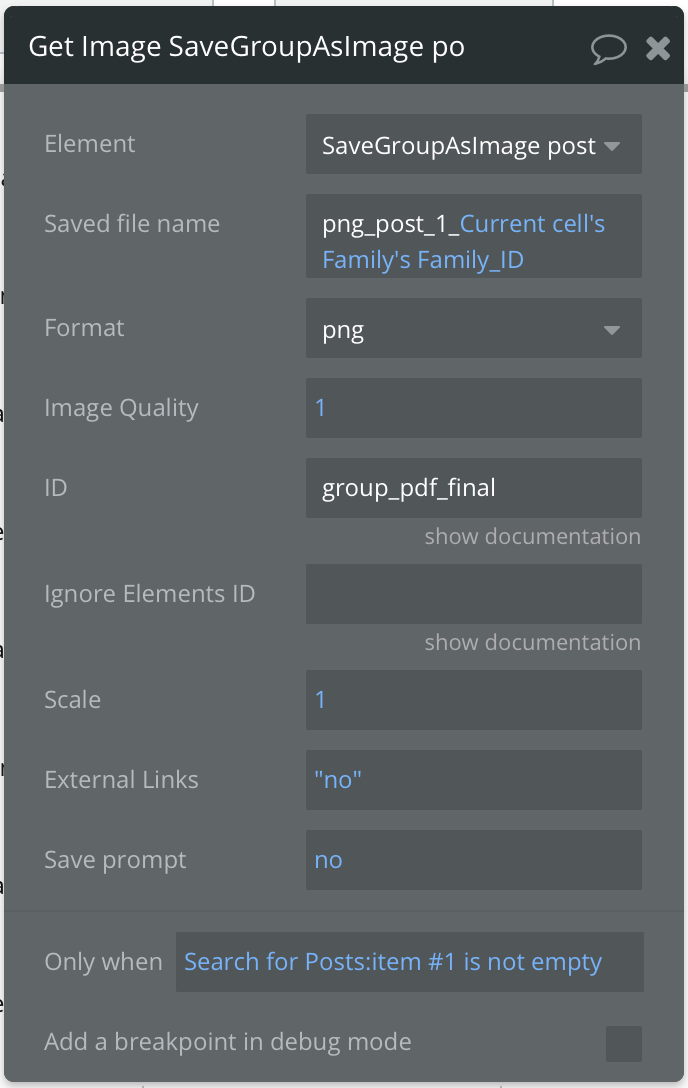
Task: Open show documentation under Ignore Elements ID
Action: tap(532, 642)
